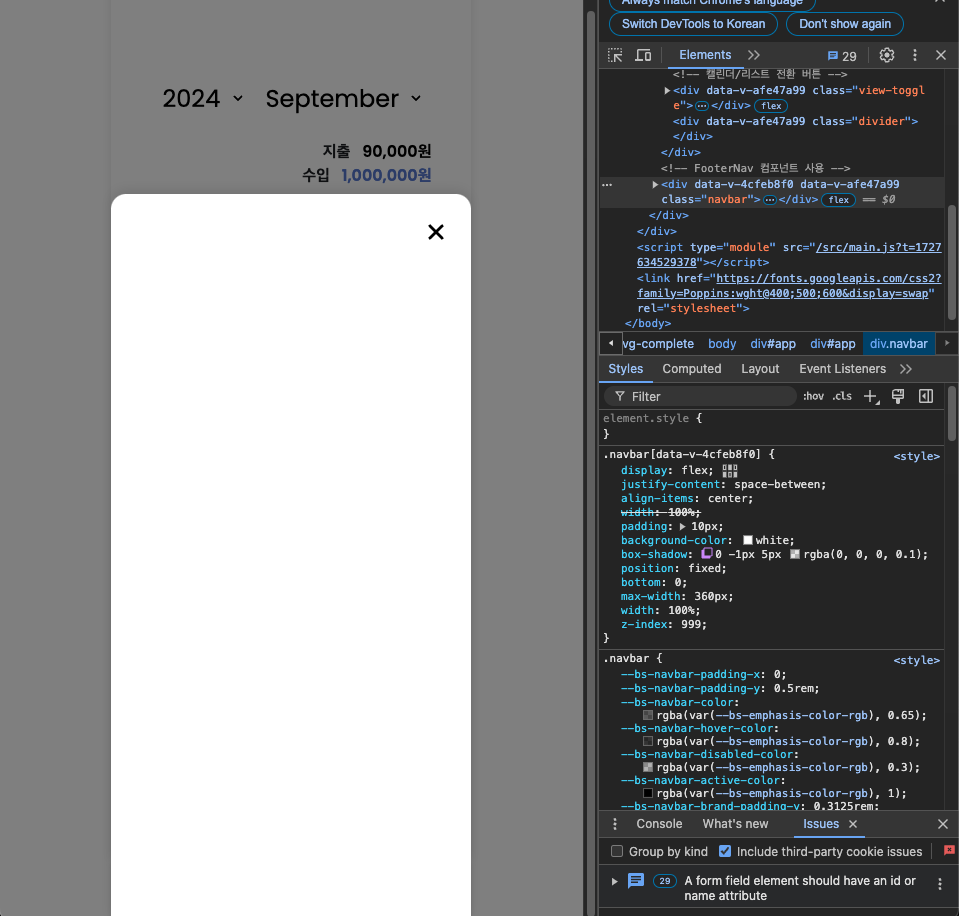Click the form field issue message icon
Viewport: 959px width, 916px height.
pyautogui.click(x=635, y=881)
